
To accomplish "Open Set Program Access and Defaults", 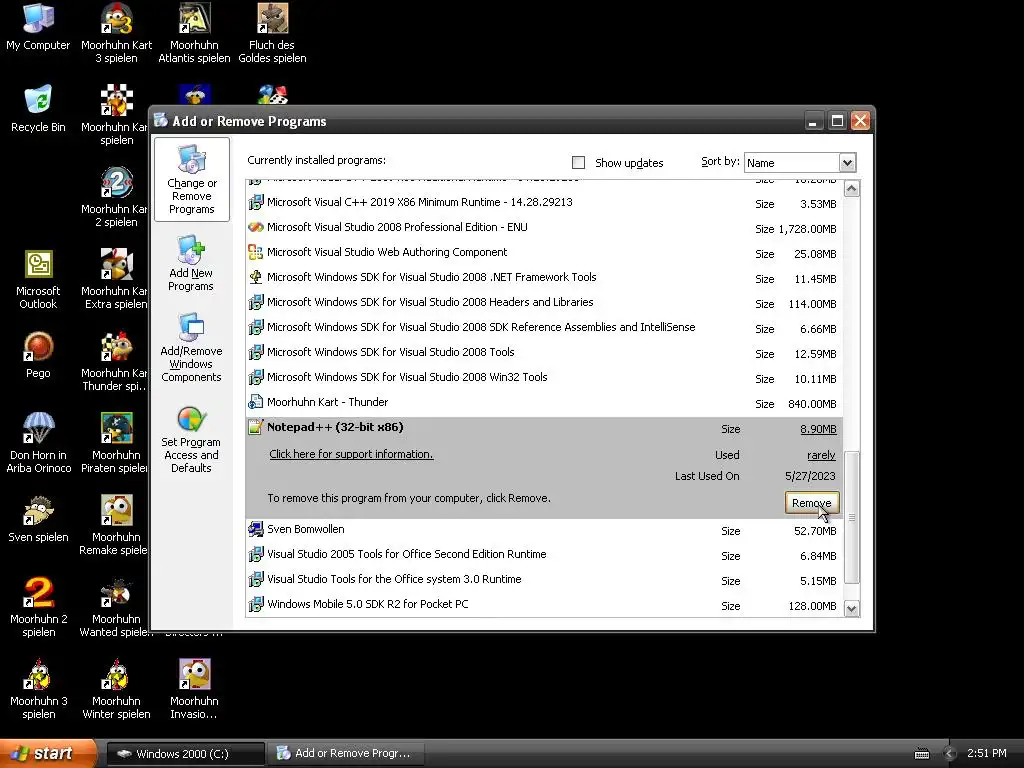I will click(x=191, y=440).
